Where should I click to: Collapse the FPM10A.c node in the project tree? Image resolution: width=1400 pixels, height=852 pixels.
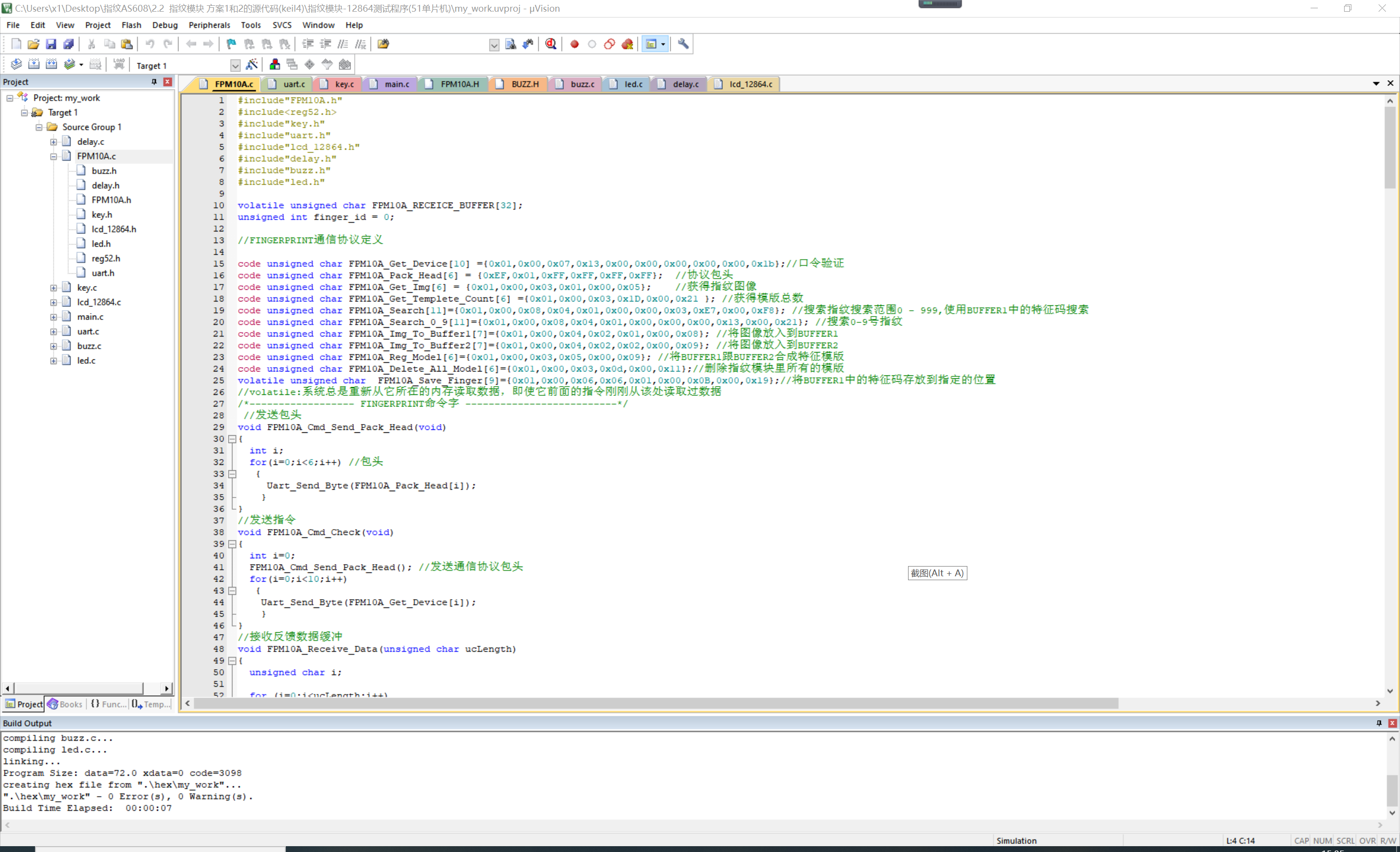coord(53,156)
